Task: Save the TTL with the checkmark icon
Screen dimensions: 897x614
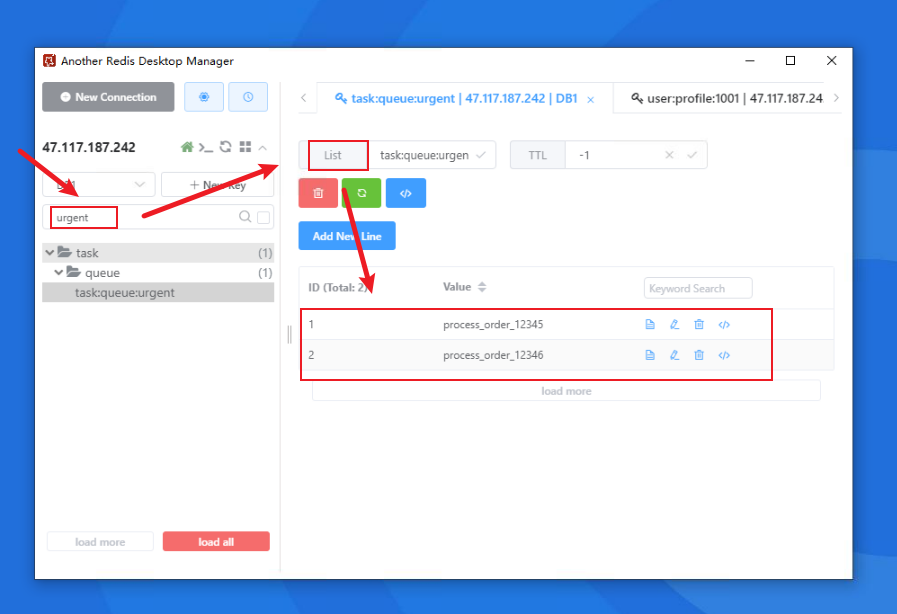Action: coord(692,155)
